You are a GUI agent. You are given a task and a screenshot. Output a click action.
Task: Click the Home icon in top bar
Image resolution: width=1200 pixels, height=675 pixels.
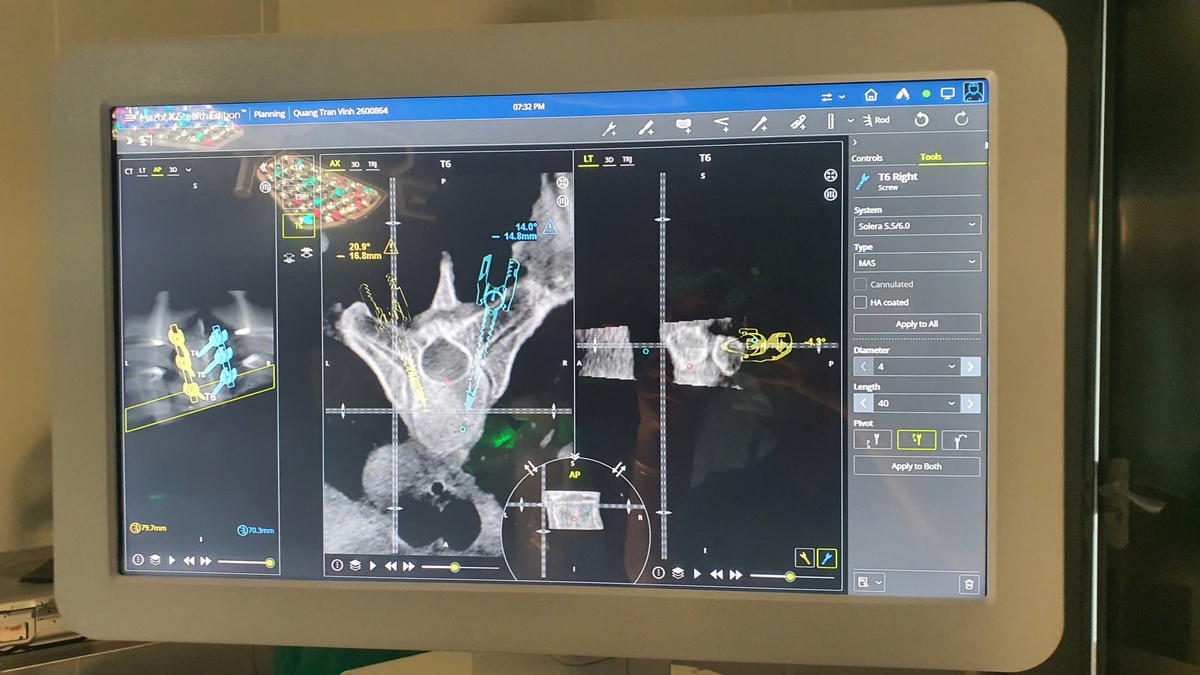click(x=871, y=95)
